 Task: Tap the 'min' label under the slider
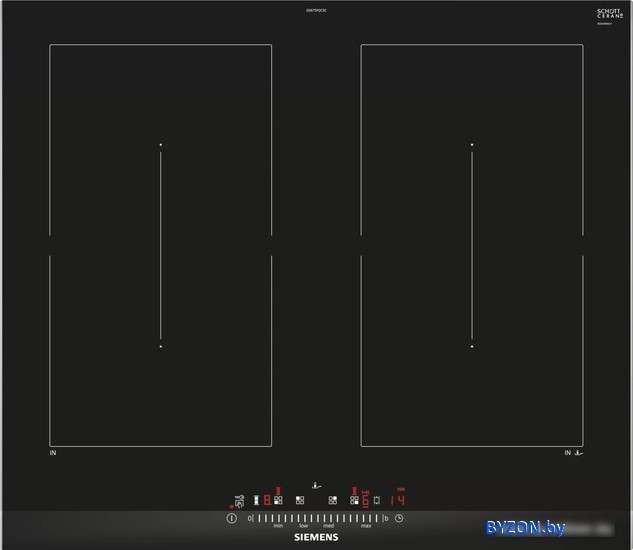pos(278,526)
